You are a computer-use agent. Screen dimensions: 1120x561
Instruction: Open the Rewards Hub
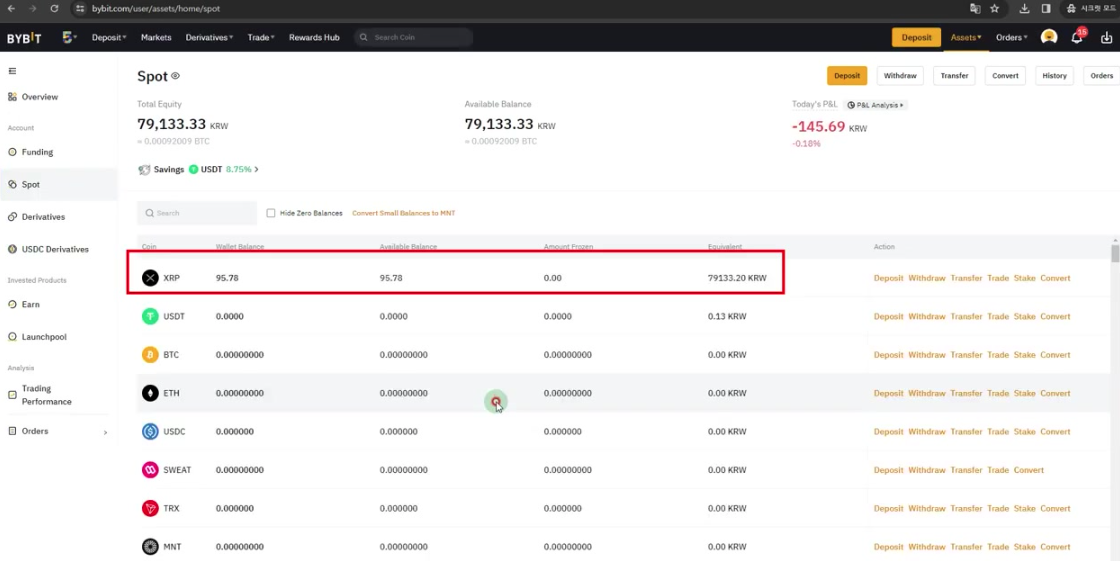coord(314,37)
